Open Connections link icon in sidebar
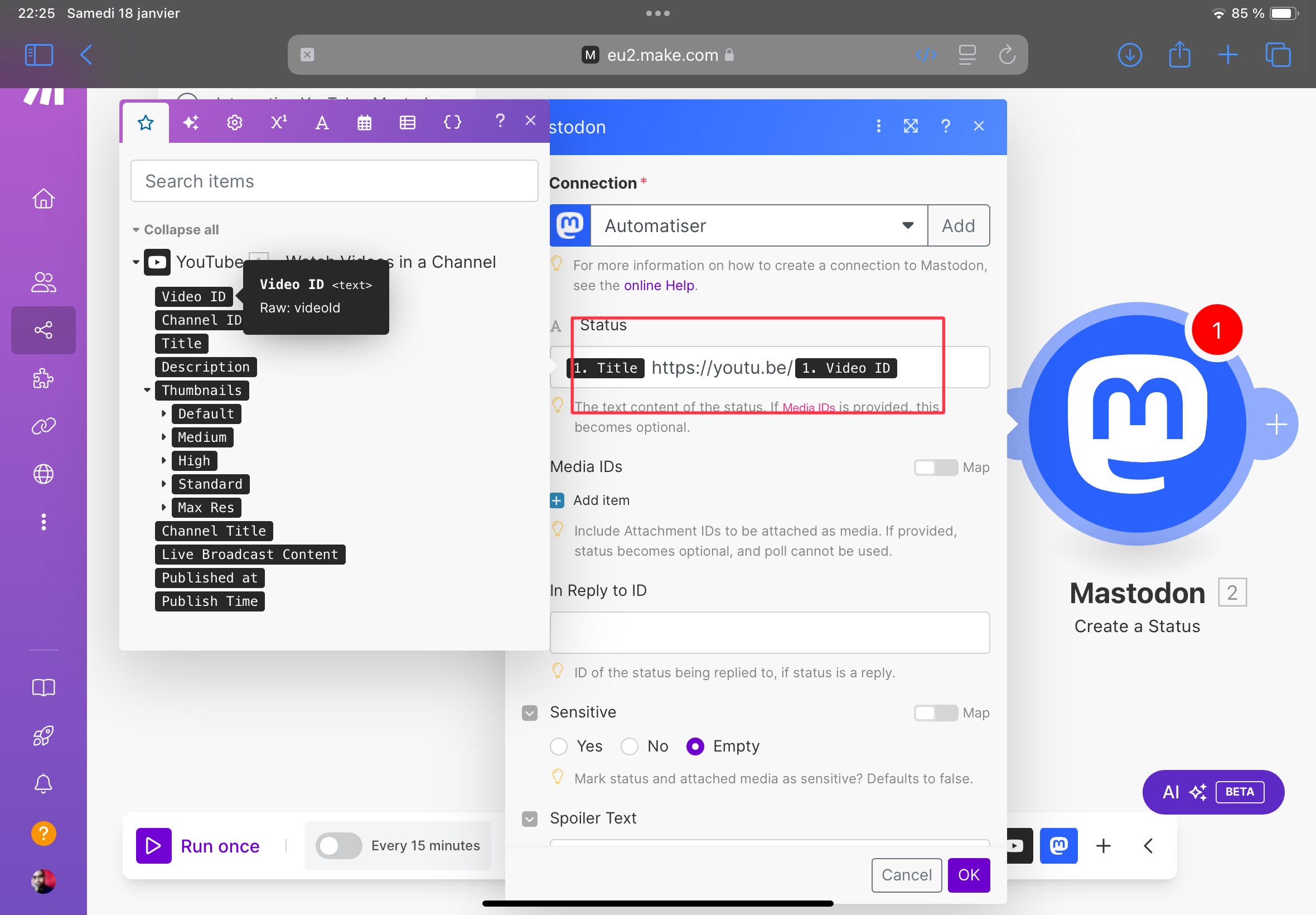 point(43,426)
